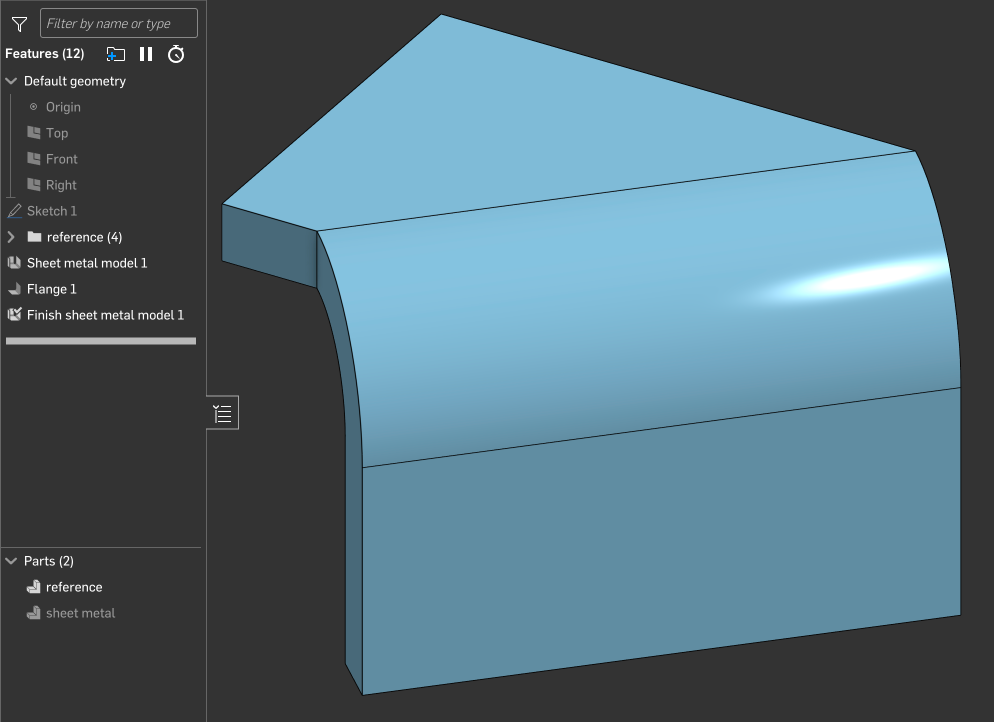Click the Features (12) header label
Image resolution: width=994 pixels, height=722 pixels.
tap(44, 54)
